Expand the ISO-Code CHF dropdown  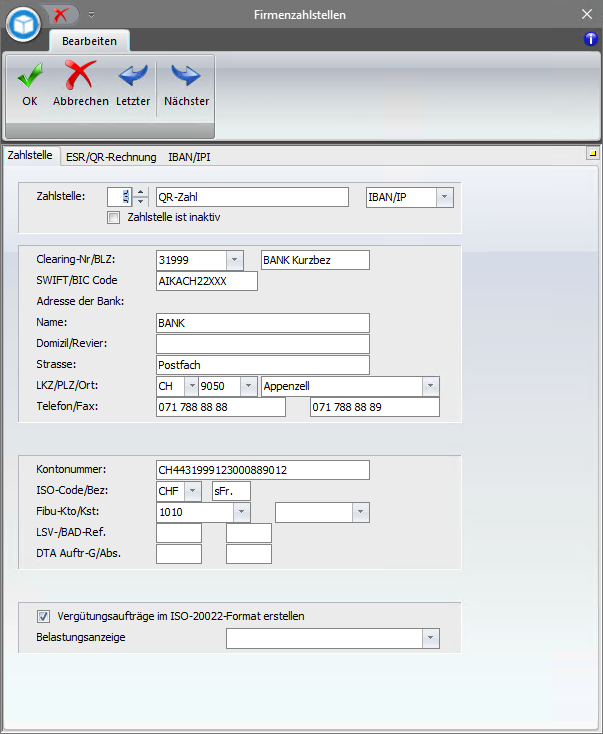click(192, 491)
